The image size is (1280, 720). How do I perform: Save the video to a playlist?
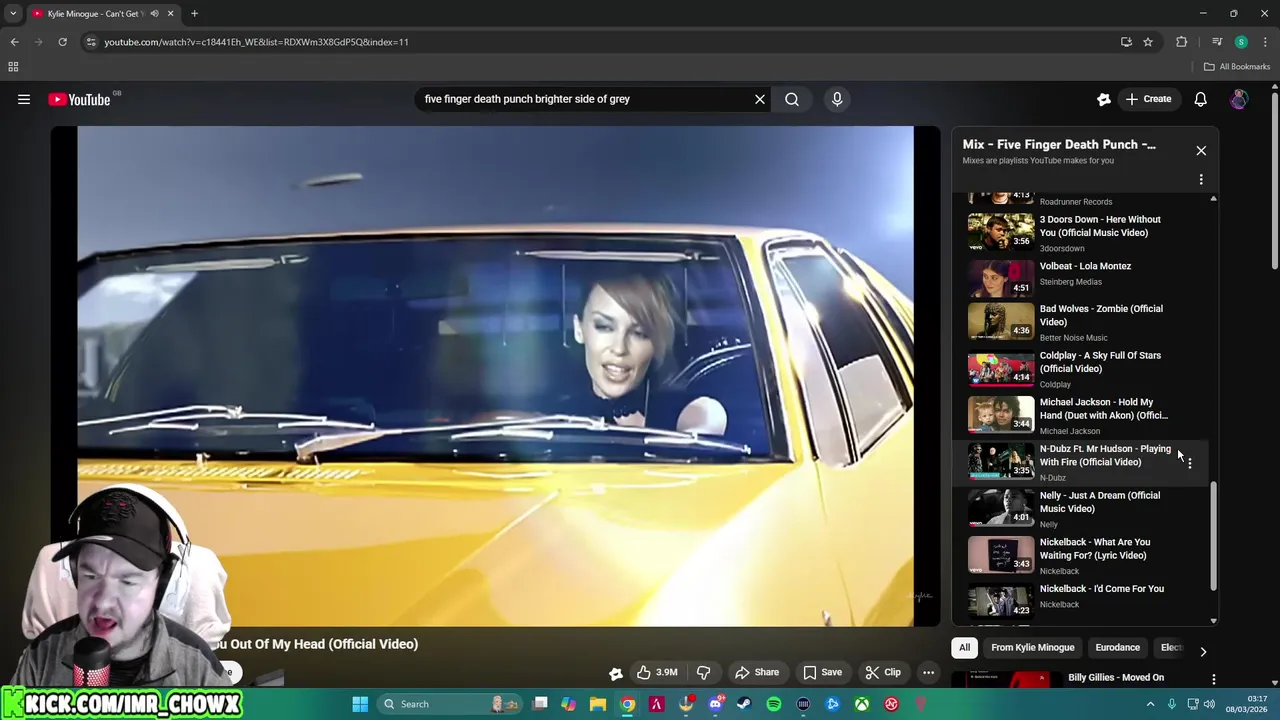point(823,672)
